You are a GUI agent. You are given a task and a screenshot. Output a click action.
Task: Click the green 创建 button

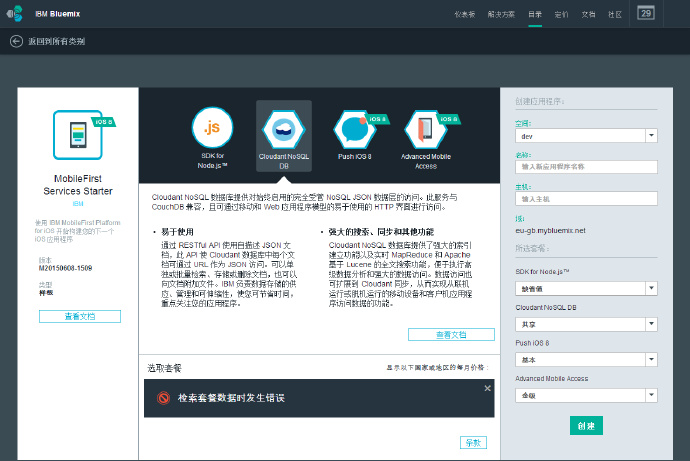586,425
